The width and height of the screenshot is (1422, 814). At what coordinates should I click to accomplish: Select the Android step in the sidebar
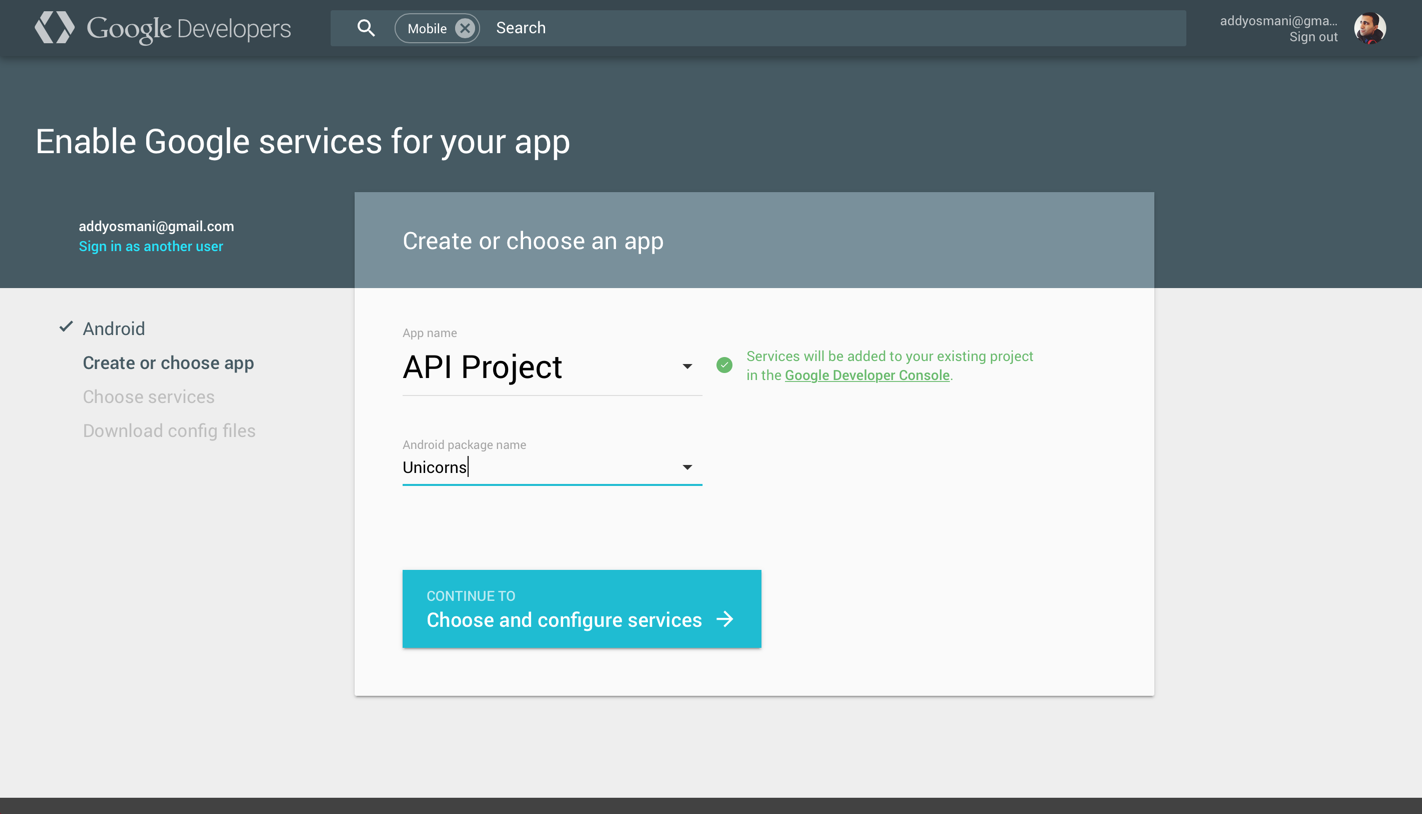point(113,328)
